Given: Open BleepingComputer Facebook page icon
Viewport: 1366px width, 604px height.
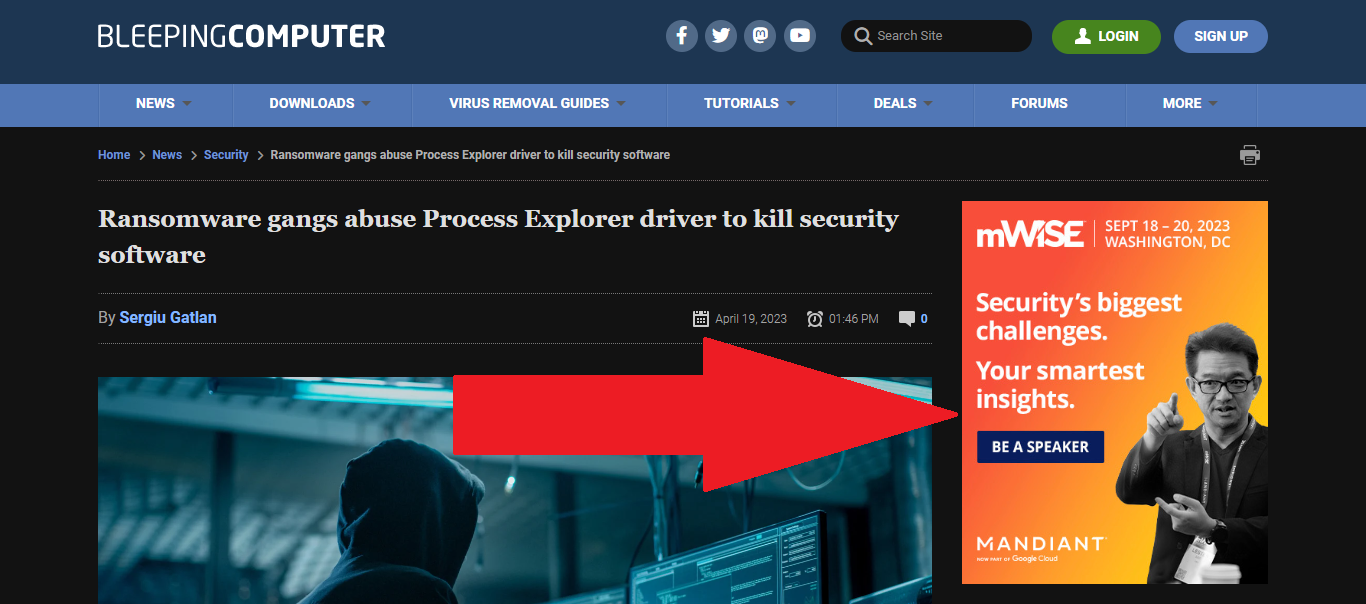Looking at the screenshot, I should click(x=682, y=36).
